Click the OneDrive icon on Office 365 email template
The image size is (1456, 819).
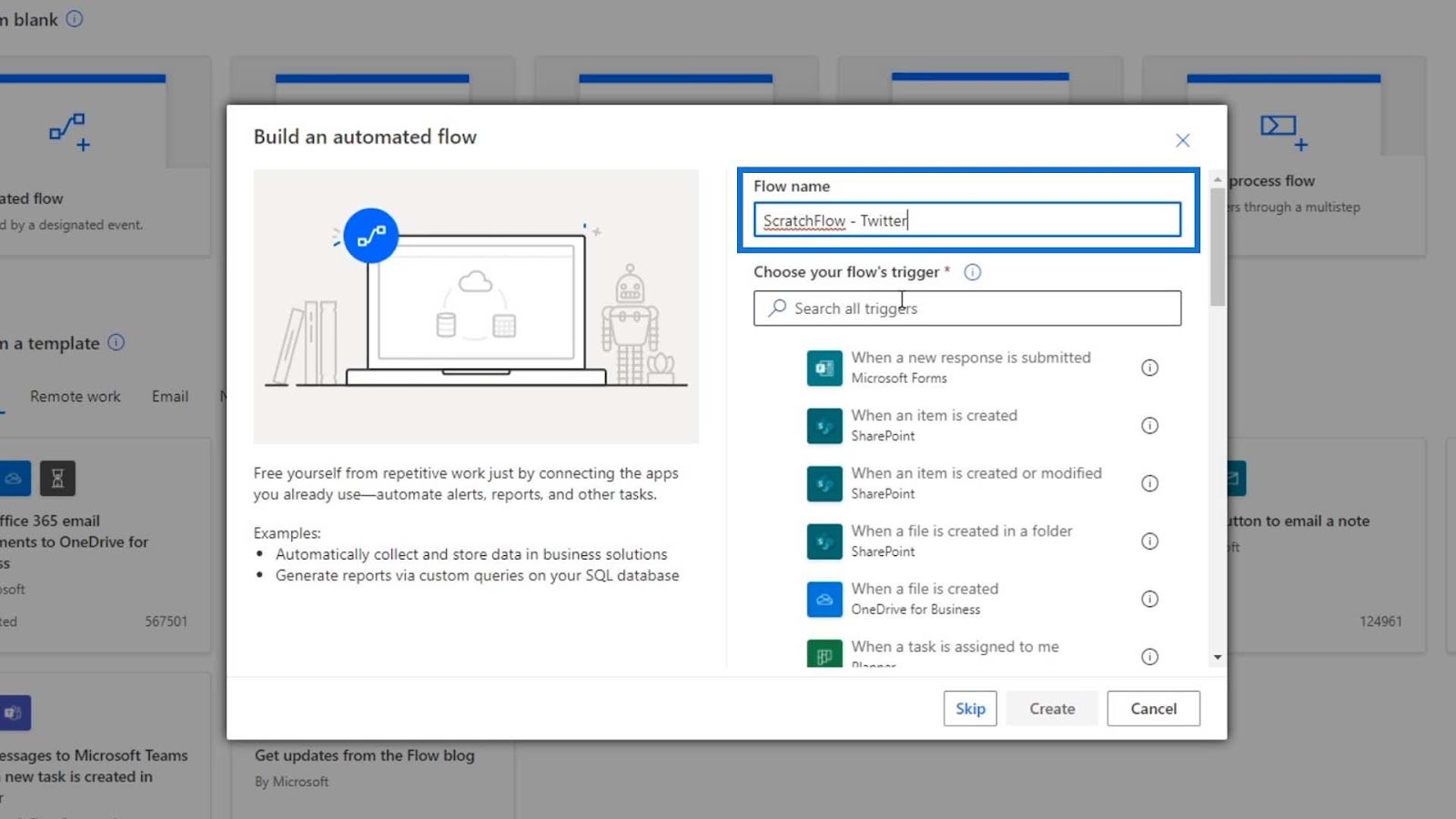[14, 479]
